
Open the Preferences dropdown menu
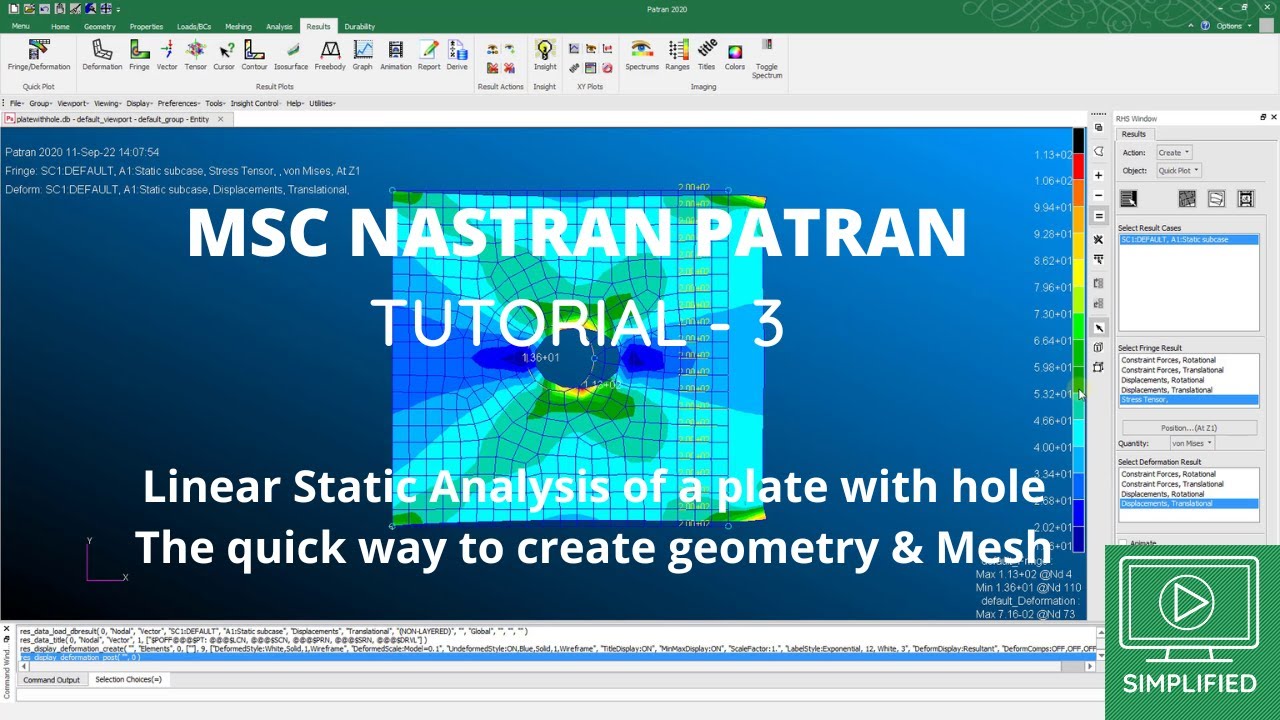coord(180,103)
